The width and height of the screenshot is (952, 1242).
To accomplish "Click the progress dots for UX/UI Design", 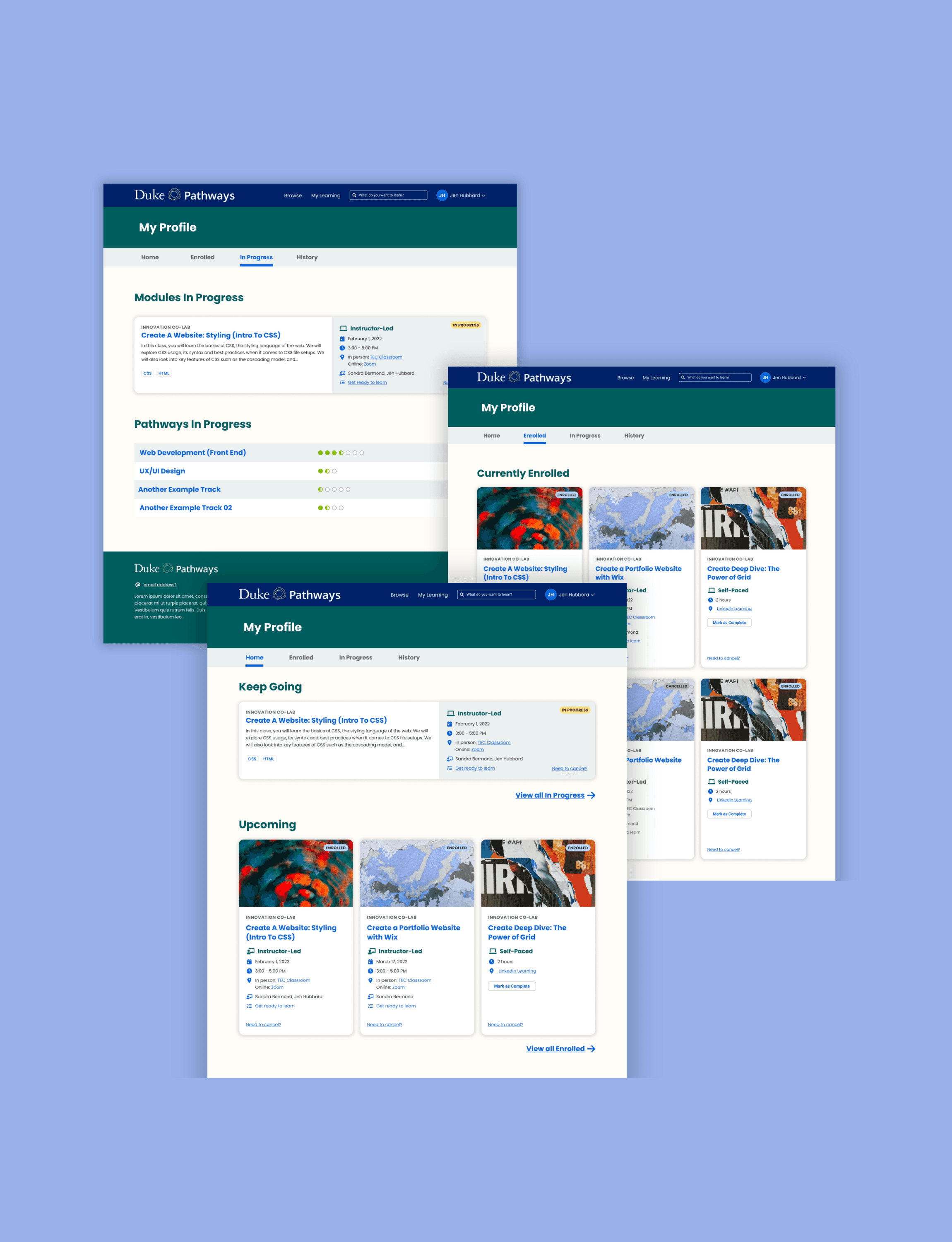I will coord(327,471).
